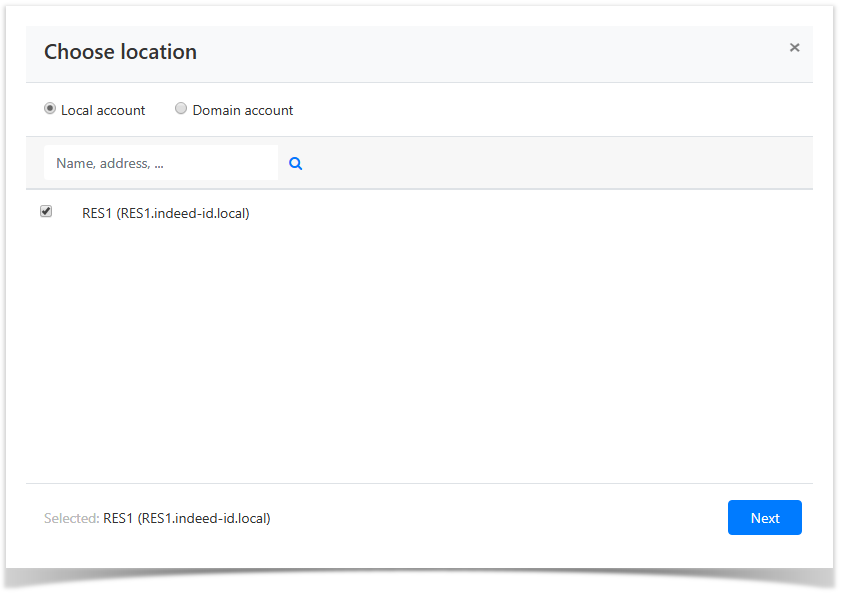This screenshot has width=847, height=597.
Task: Uncheck the RES1 checkbox
Action: click(46, 212)
